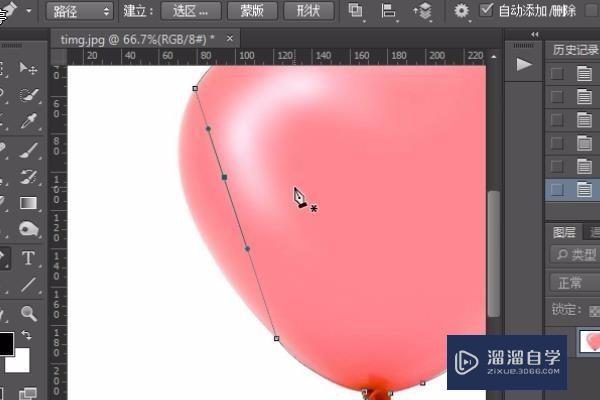The image size is (600, 400).
Task: Collapse panels with double-arrow icon
Action: point(535,35)
